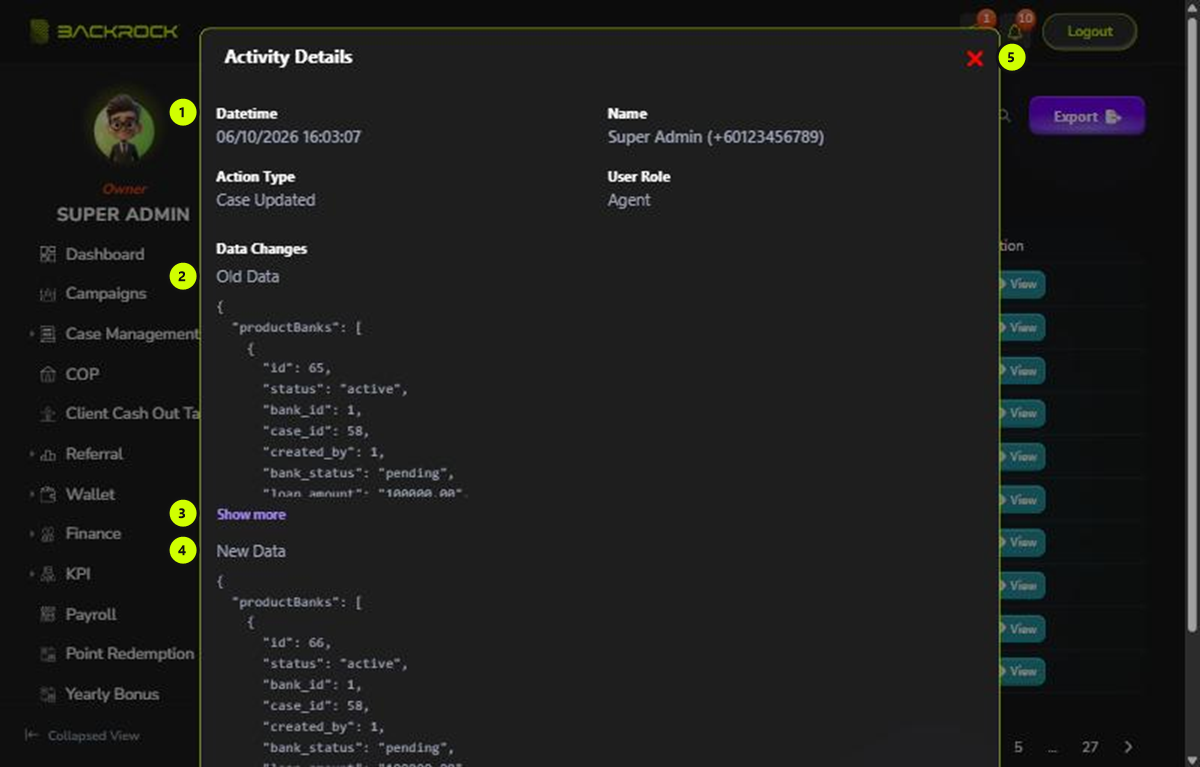This screenshot has height=767, width=1200.
Task: Click the purple Export button
Action: 1087,116
